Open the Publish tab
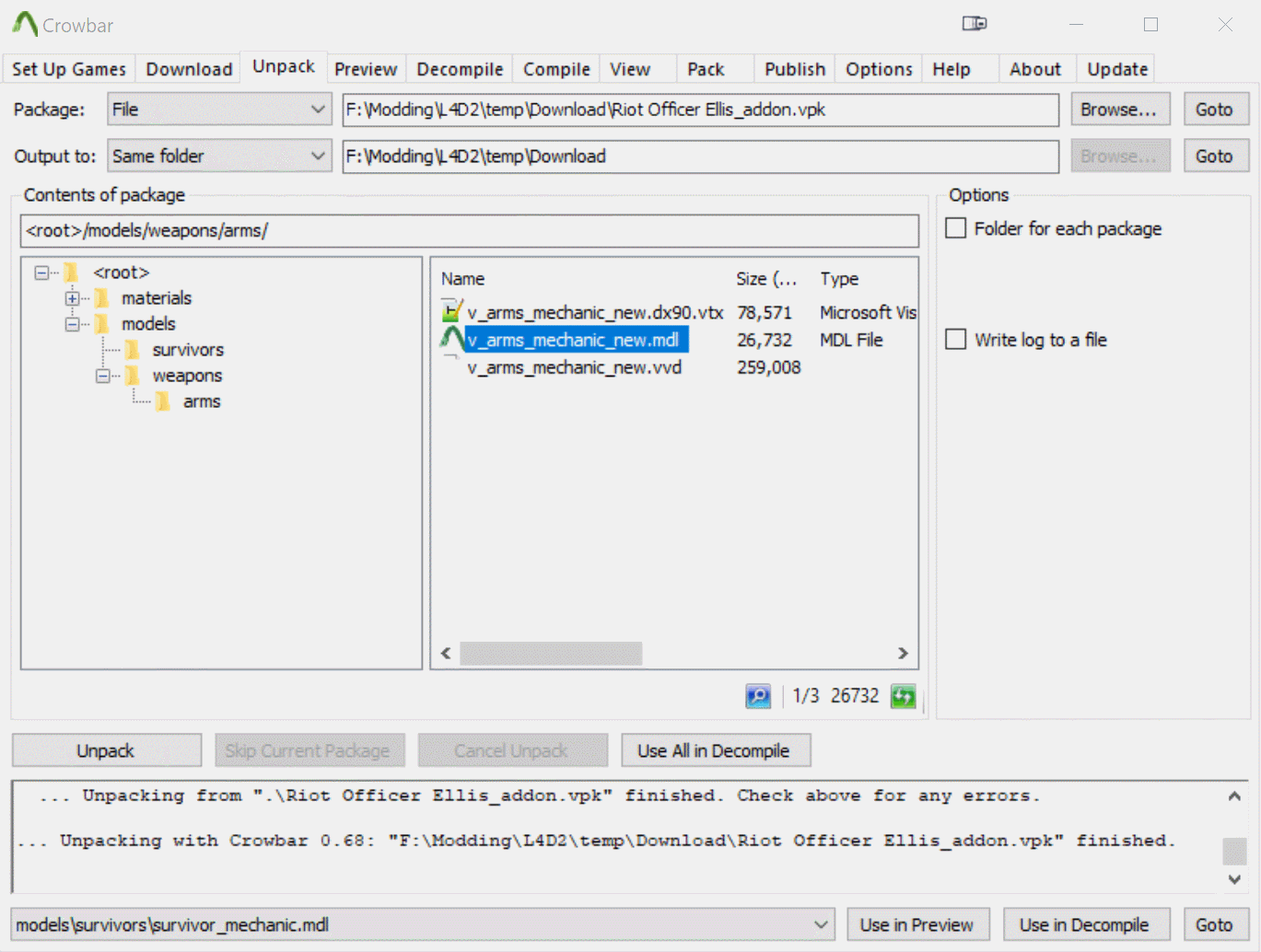 tap(795, 69)
